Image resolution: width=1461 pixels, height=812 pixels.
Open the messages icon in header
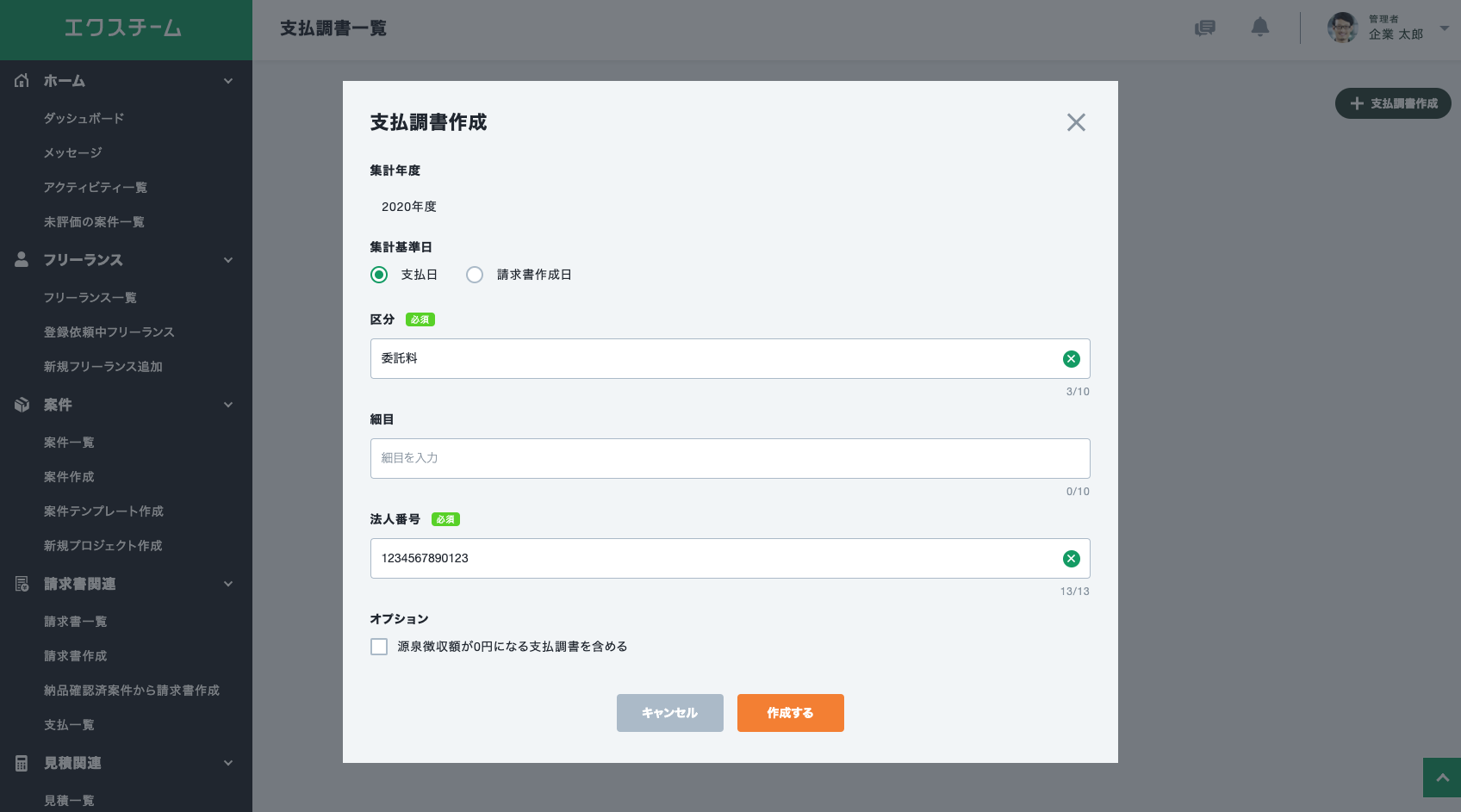coord(1204,28)
